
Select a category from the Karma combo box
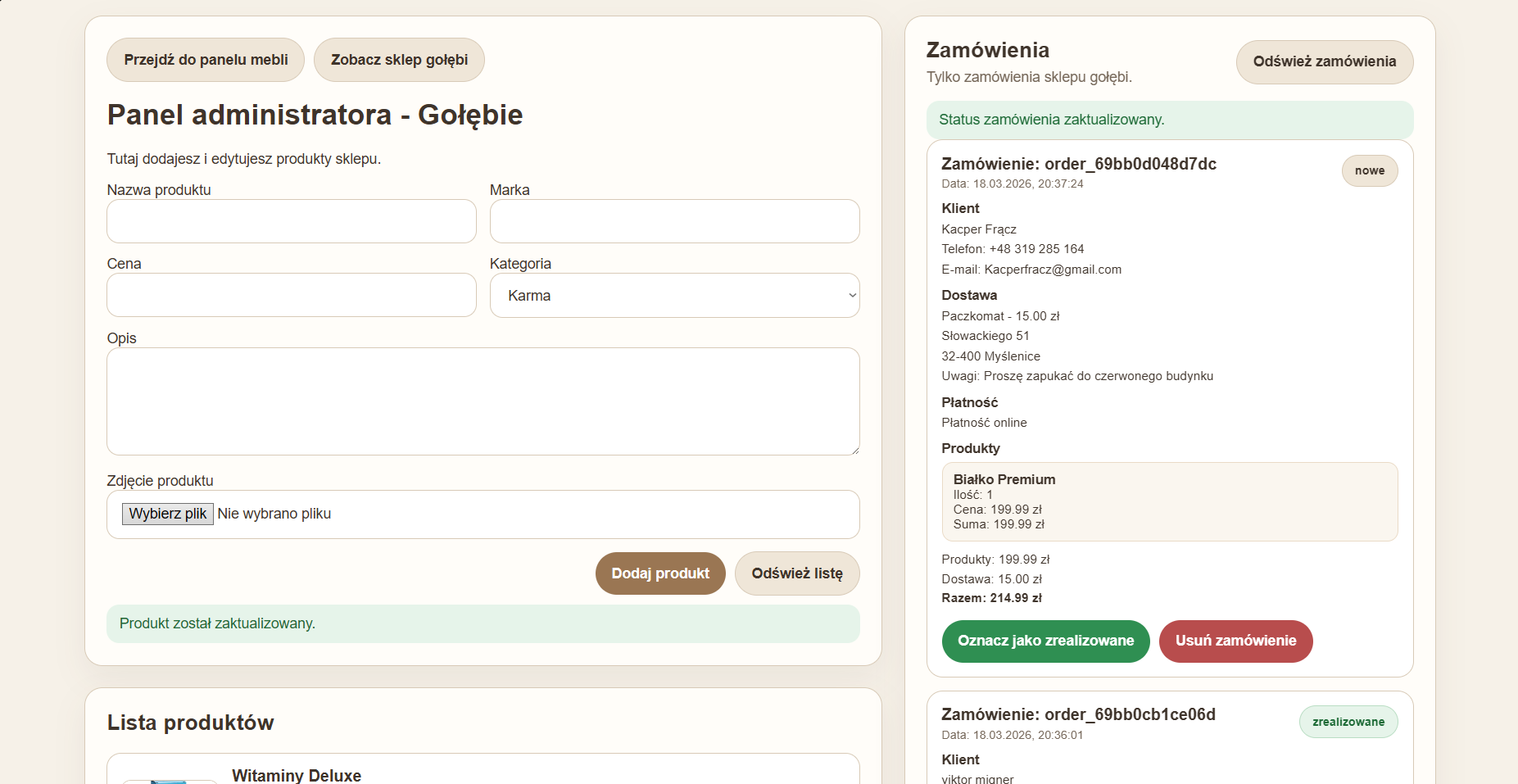point(673,295)
